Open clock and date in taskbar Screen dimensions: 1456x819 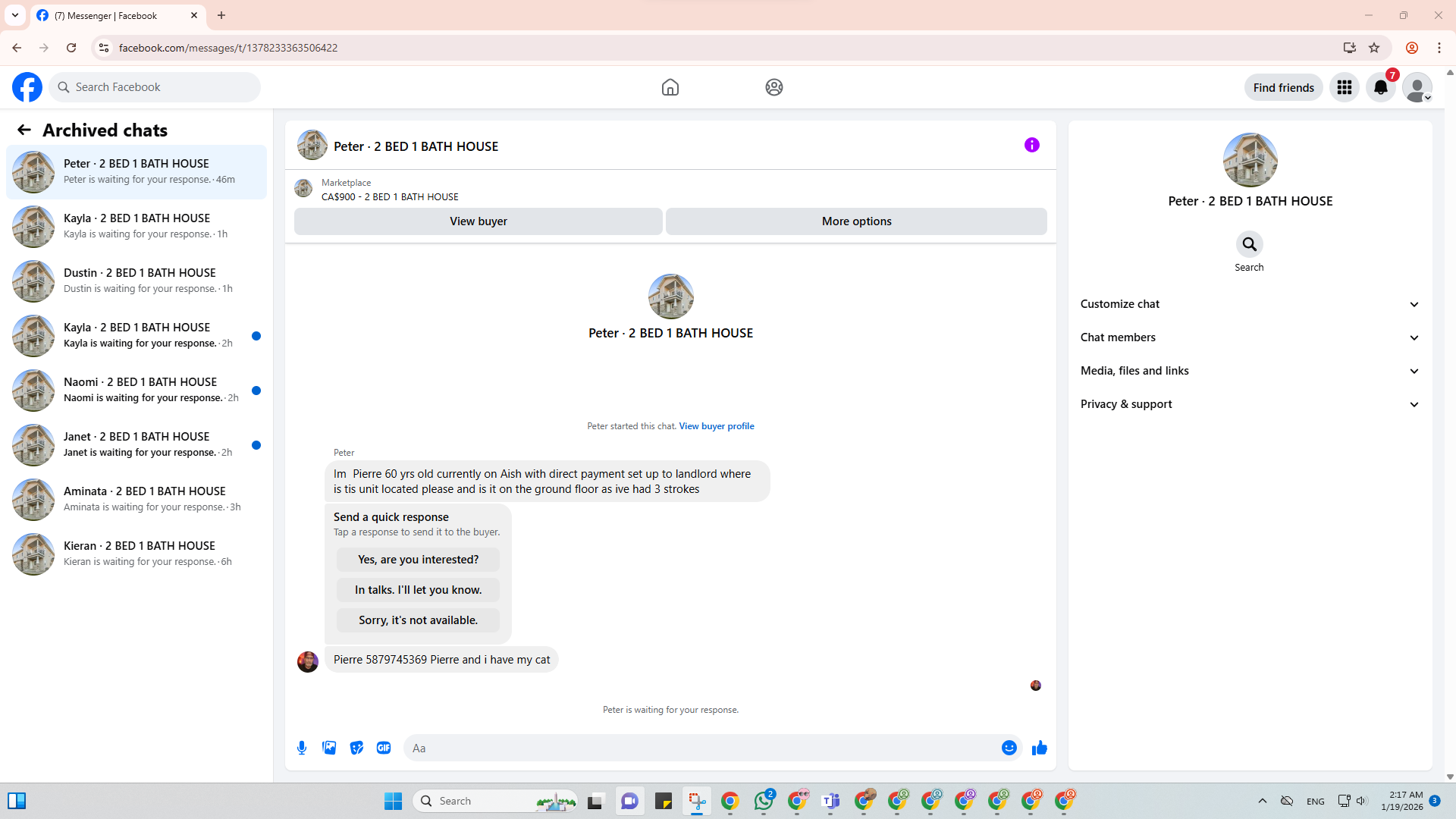[1402, 801]
